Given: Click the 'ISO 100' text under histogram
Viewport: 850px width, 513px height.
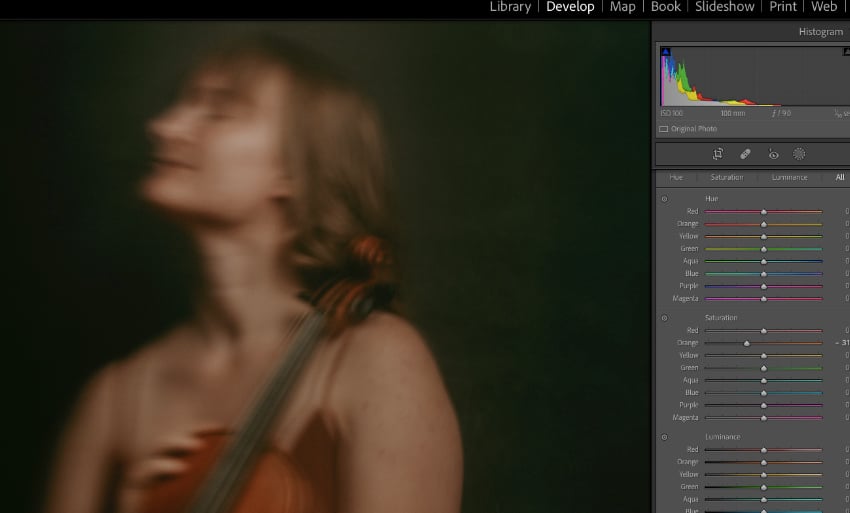Looking at the screenshot, I should pyautogui.click(x=672, y=113).
